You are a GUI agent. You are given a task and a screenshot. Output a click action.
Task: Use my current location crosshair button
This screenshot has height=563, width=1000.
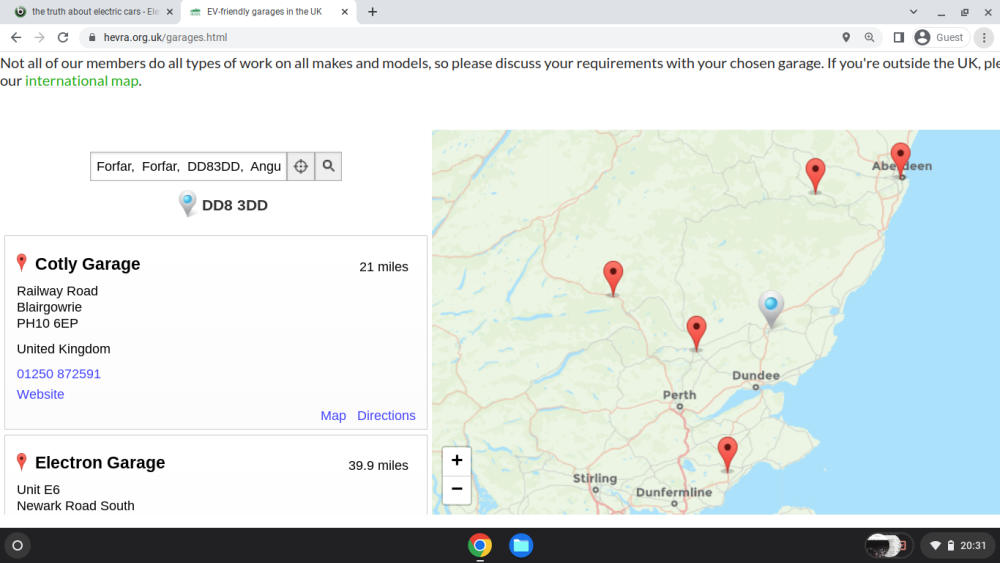point(300,166)
